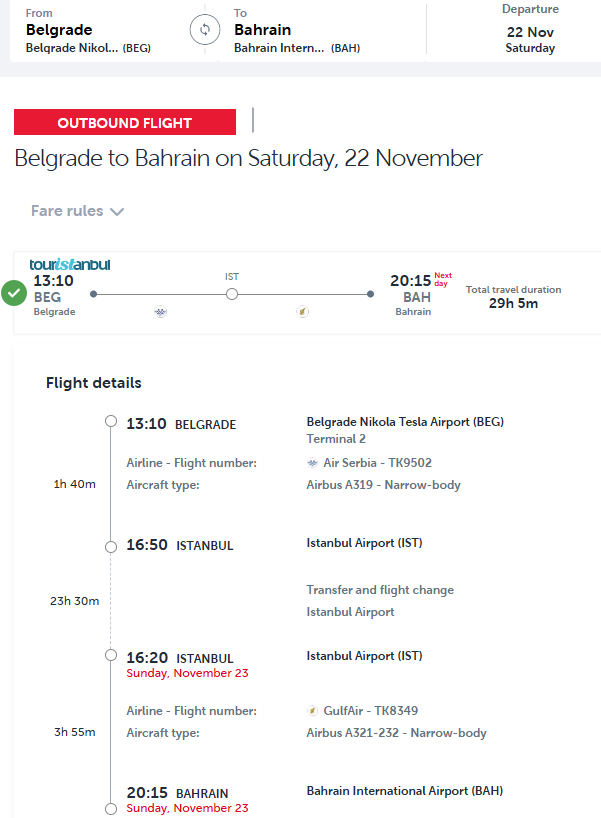
Task: Click the small Air Serbia icon under the route line
Action: [161, 312]
